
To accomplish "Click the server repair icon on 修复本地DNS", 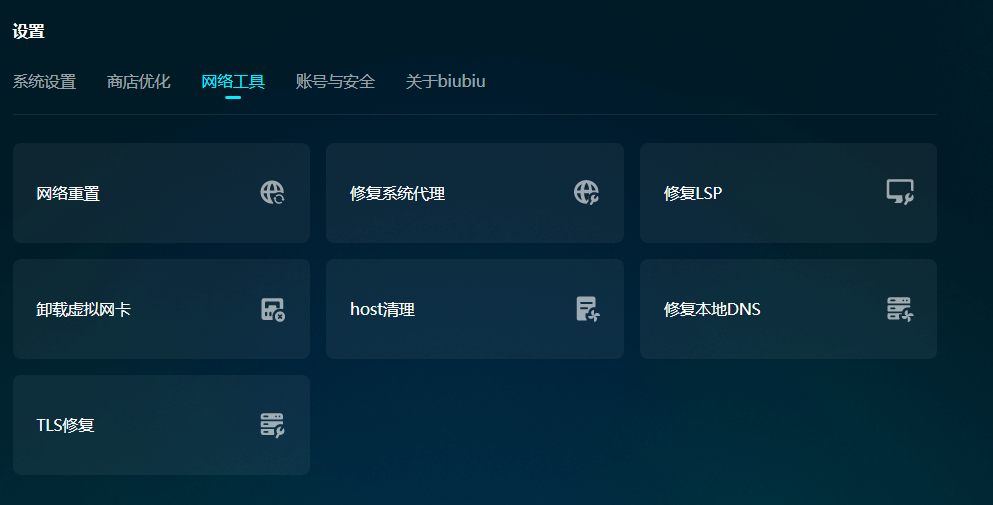I will tap(900, 309).
